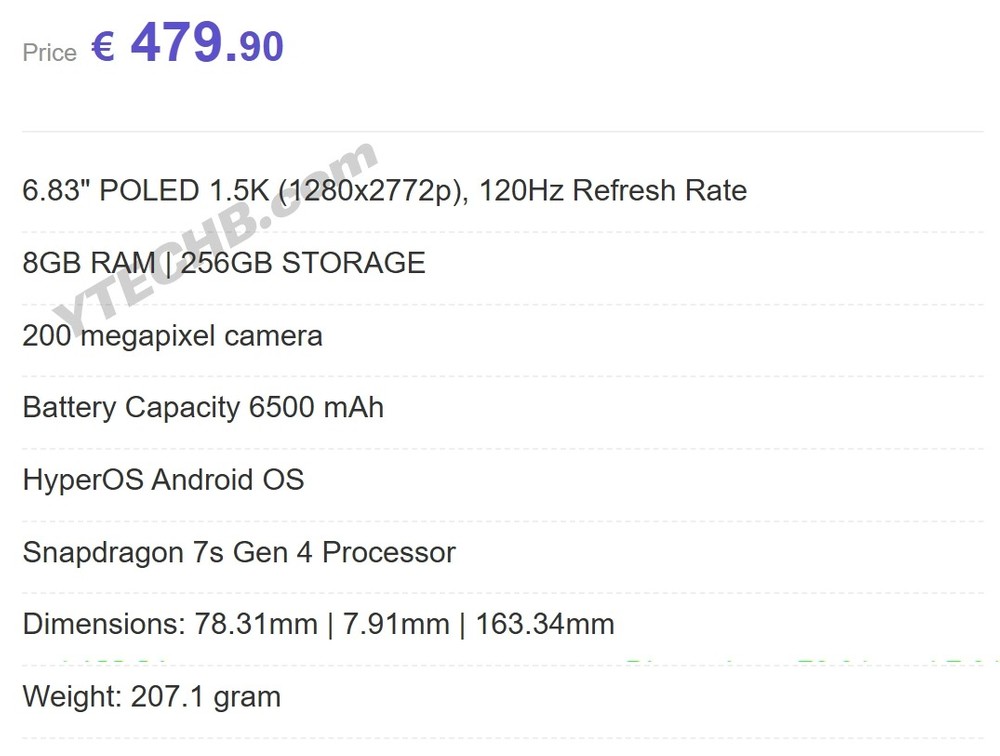Click the Battery Capacity label
Image resolution: width=1000 pixels, height=756 pixels.
tap(131, 408)
